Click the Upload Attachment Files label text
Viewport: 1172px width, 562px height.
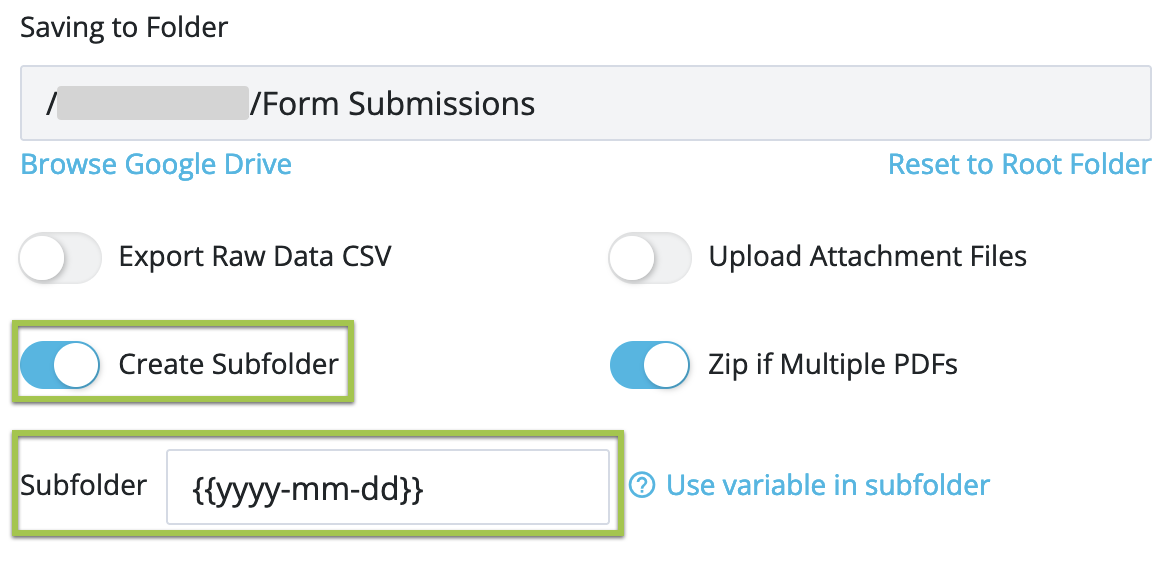click(868, 258)
